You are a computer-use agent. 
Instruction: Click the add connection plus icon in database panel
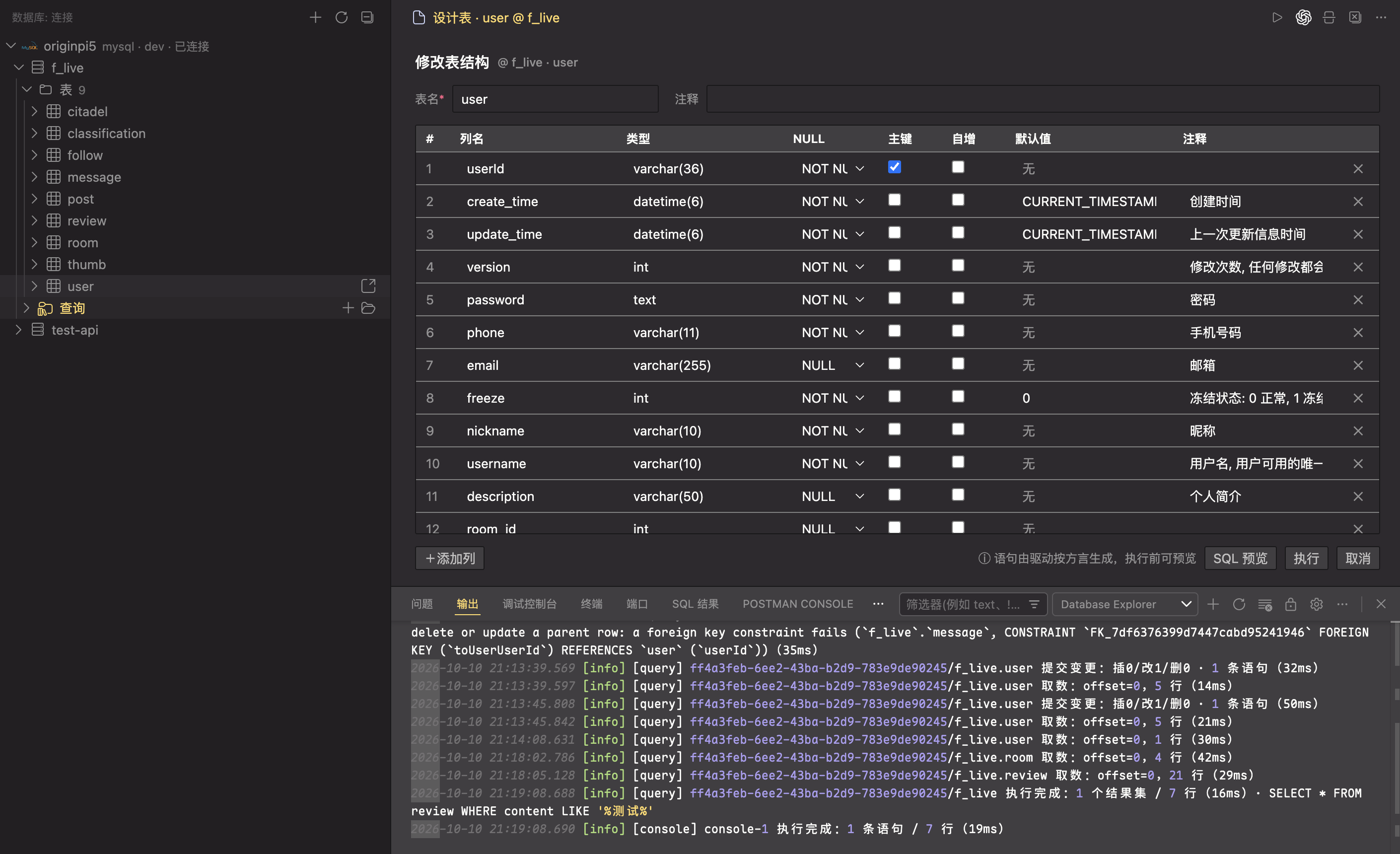pyautogui.click(x=315, y=17)
